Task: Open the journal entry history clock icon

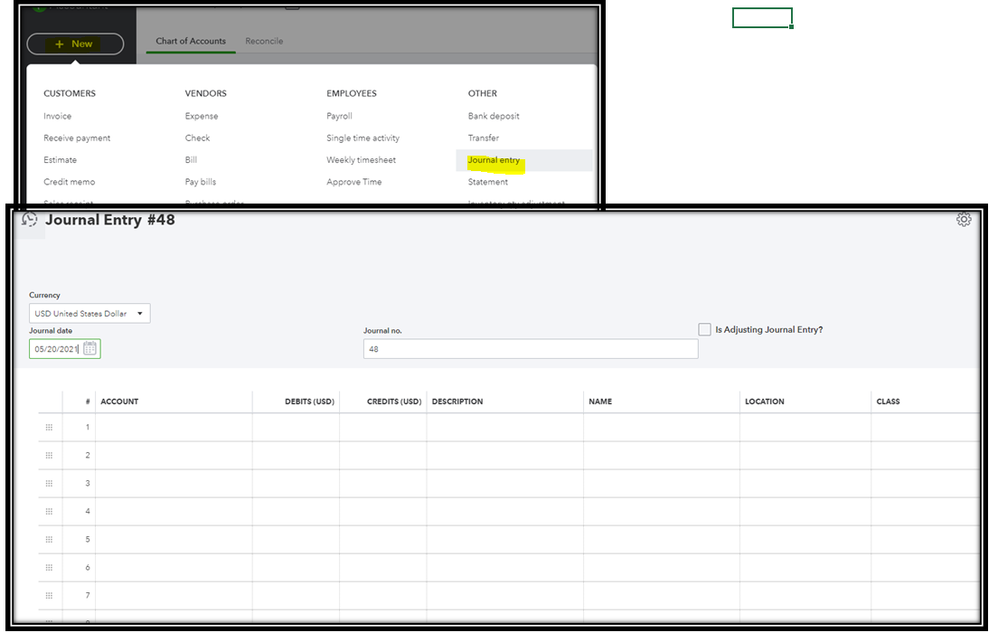Action: tap(29, 220)
